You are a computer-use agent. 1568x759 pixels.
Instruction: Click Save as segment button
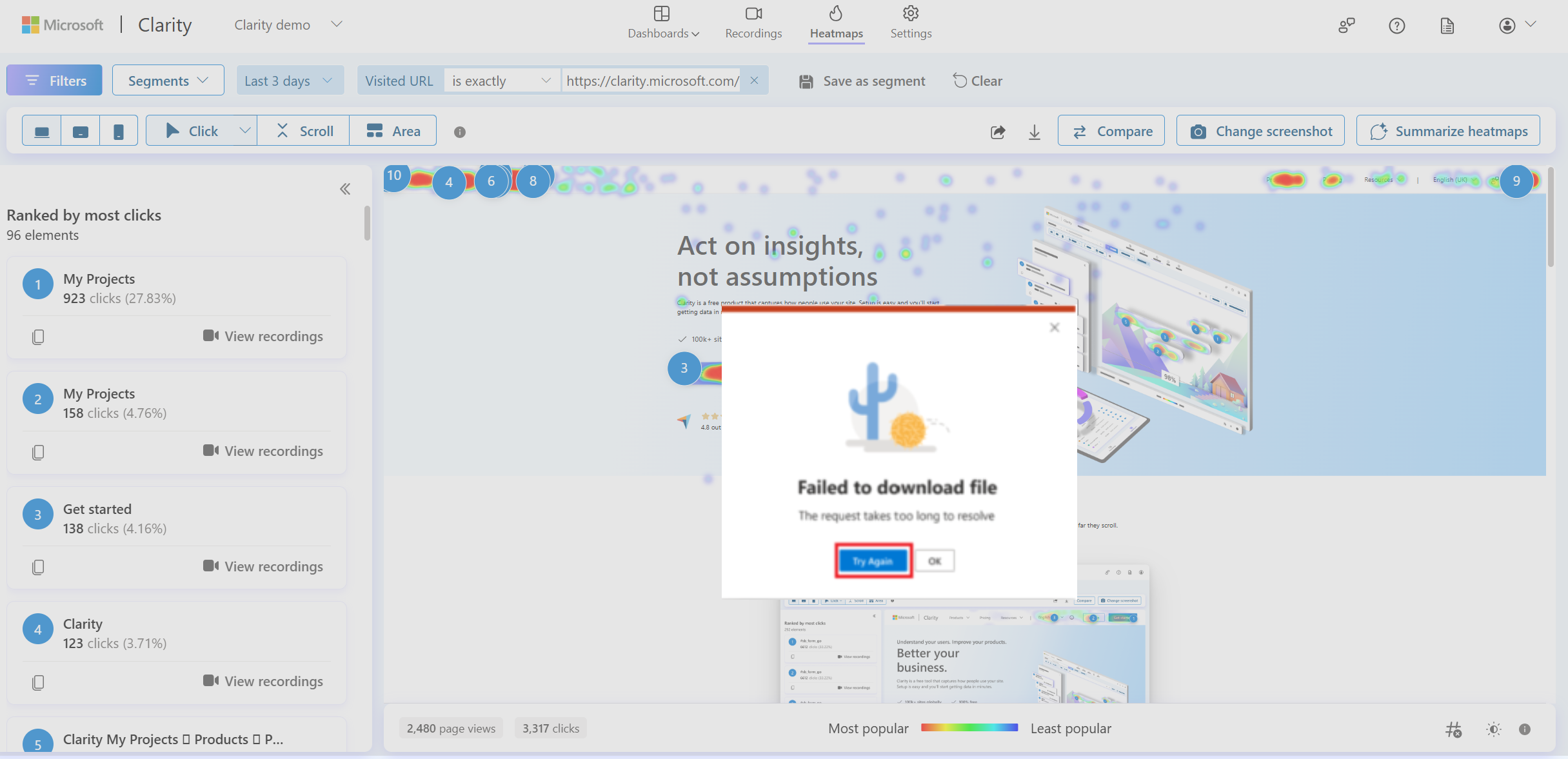864,80
